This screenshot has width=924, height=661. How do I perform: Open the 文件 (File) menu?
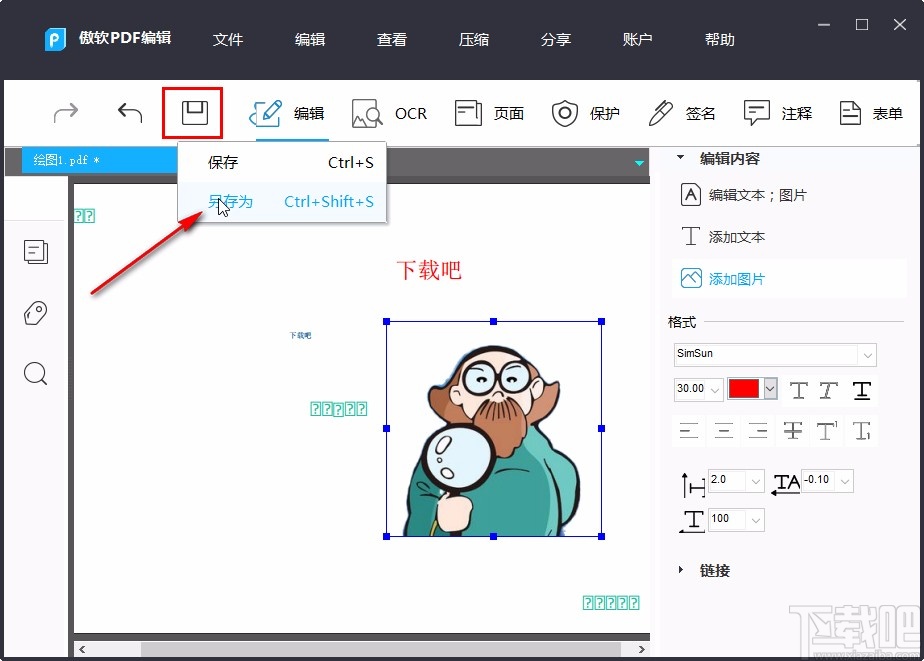tap(228, 40)
